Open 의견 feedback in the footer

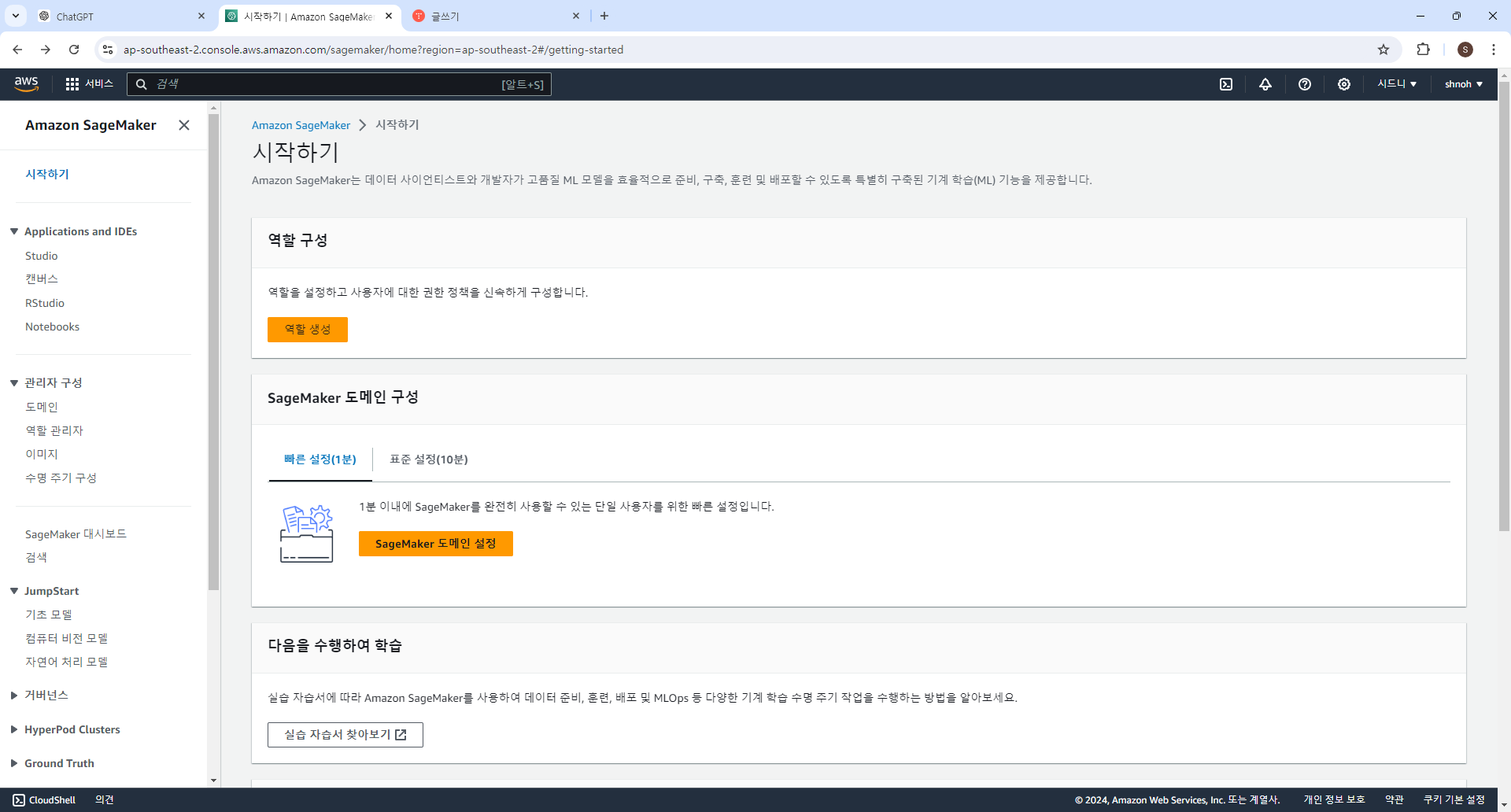point(105,800)
